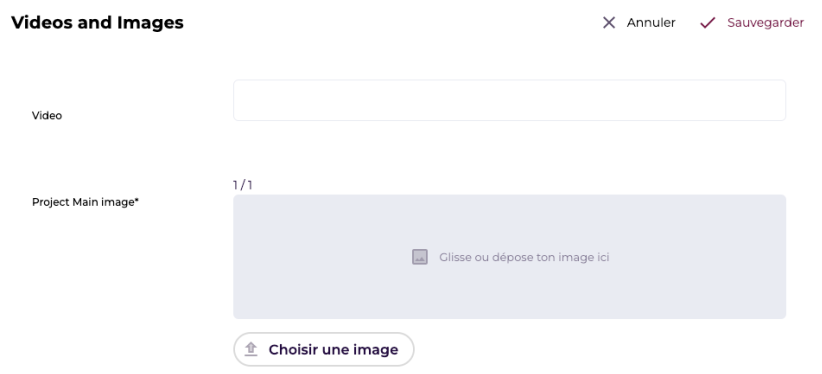Click the upload arrow icon on Choisir button
Screen dimensions: 822x374
pos(251,349)
